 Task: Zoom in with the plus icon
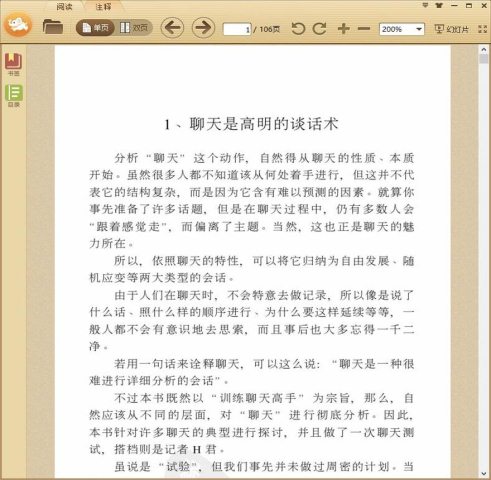(x=344, y=29)
